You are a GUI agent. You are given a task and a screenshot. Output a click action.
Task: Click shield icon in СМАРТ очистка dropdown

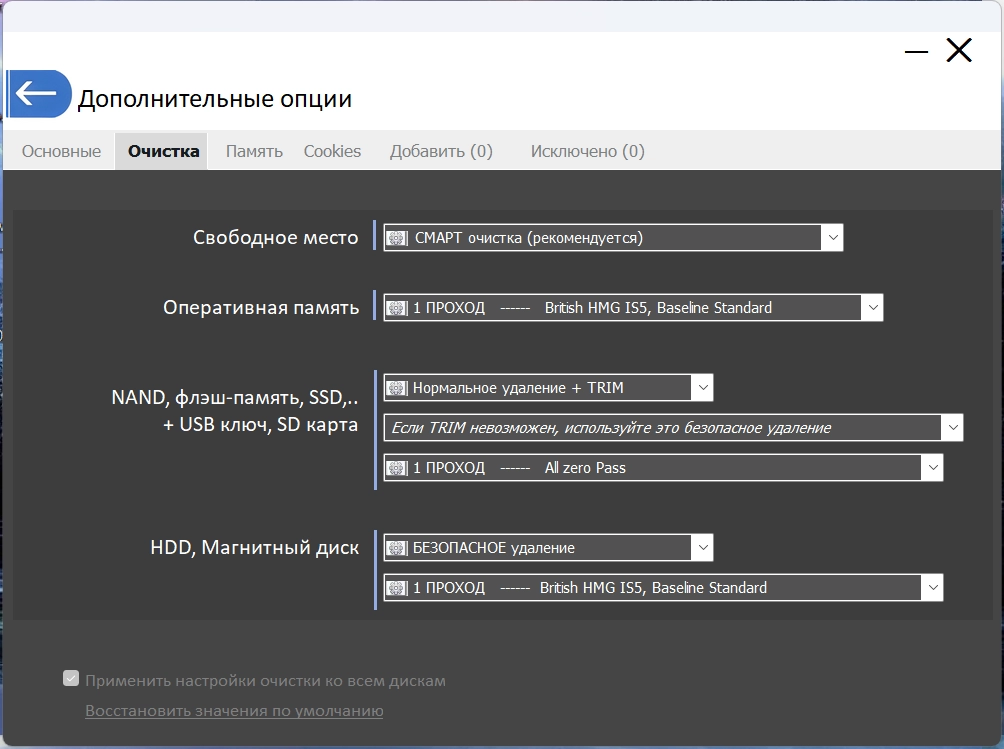[x=397, y=238]
